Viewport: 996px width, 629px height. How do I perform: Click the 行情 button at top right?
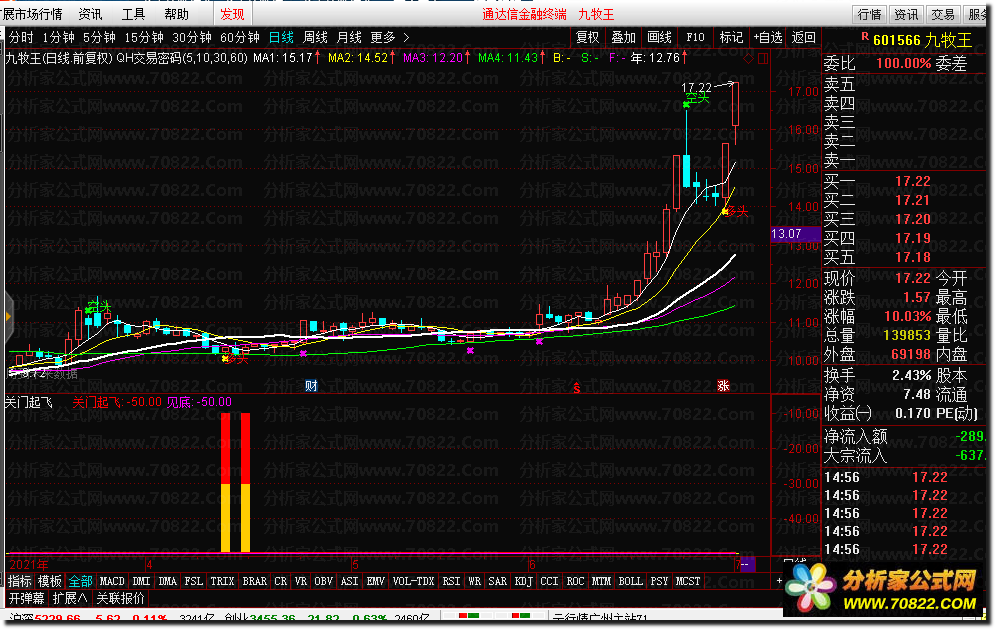(869, 14)
